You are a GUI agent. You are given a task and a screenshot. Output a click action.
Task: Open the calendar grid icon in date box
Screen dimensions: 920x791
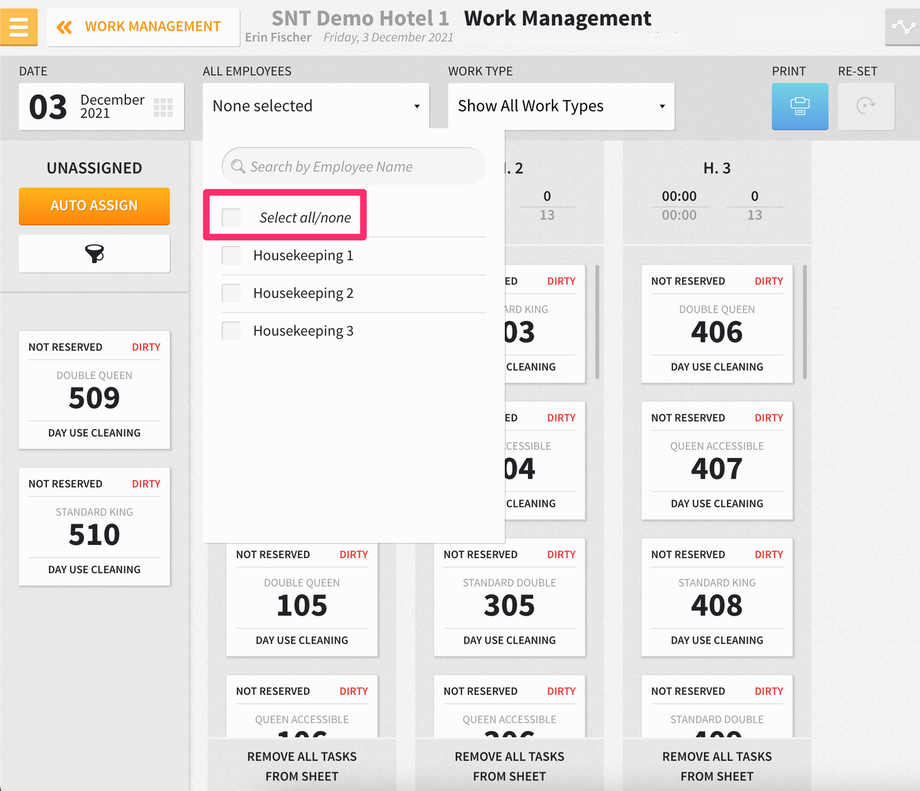tap(163, 107)
